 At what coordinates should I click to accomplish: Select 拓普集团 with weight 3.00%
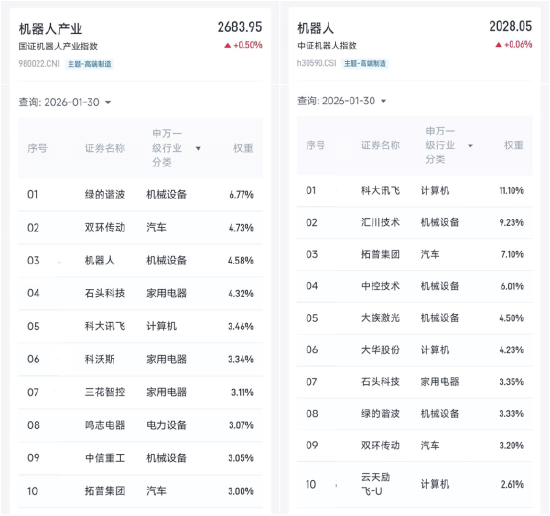pyautogui.click(x=105, y=491)
